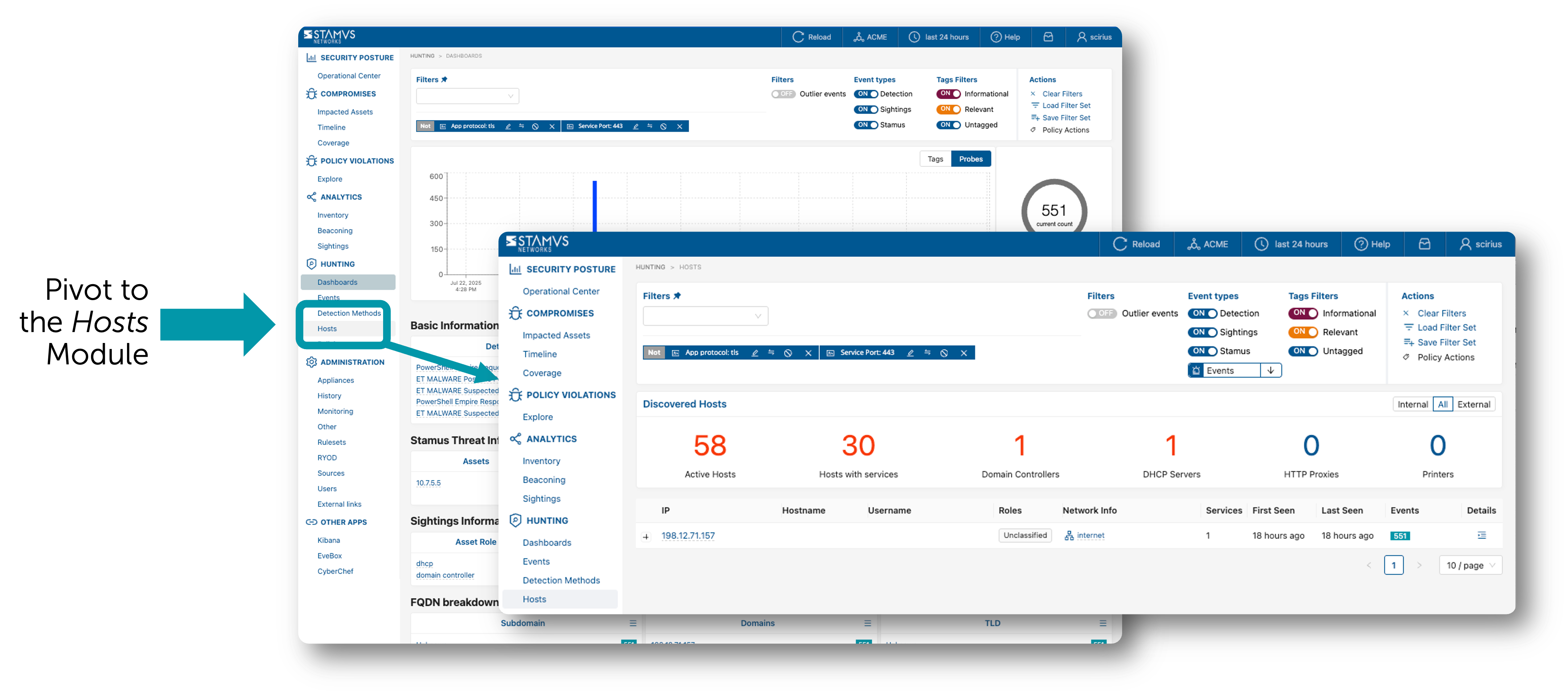Click the disable (ban) icon on App protocol tls filter, Hosts page
This screenshot has height=695, width=1568.
pyautogui.click(x=788, y=353)
